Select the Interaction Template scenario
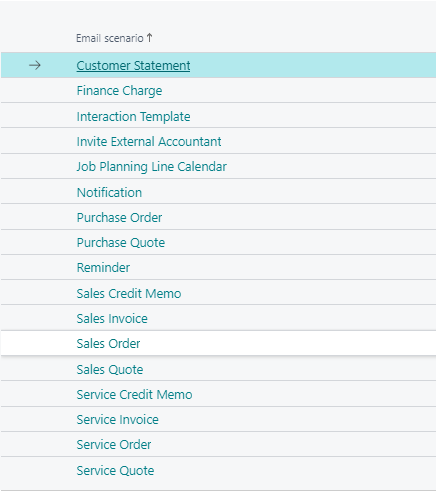Image resolution: width=436 pixels, height=504 pixels. click(x=133, y=117)
